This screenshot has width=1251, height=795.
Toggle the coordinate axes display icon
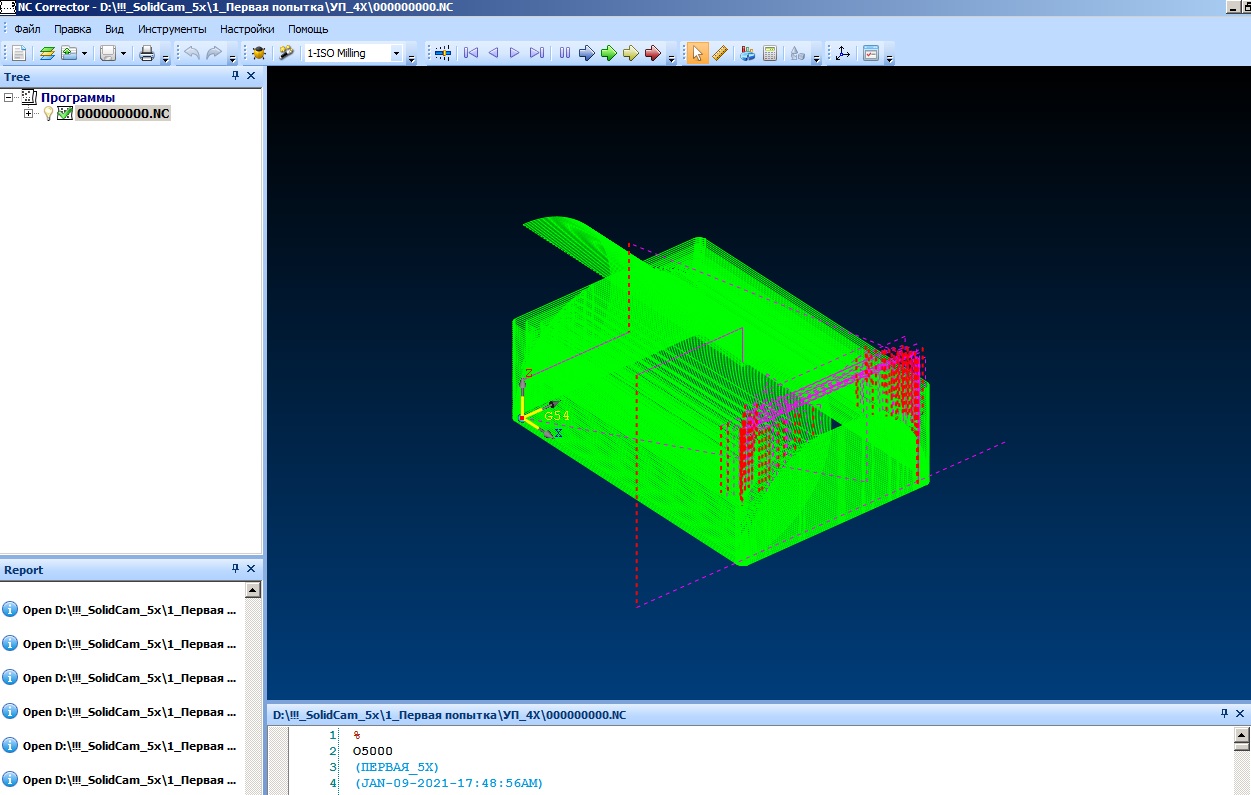843,53
